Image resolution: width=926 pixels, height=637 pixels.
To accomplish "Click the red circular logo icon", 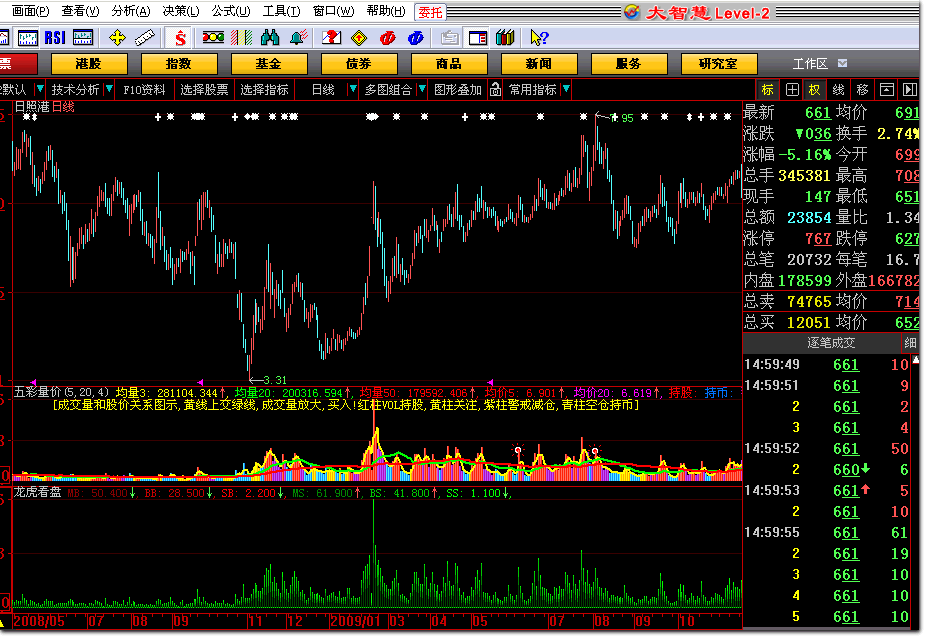I will tap(388, 38).
